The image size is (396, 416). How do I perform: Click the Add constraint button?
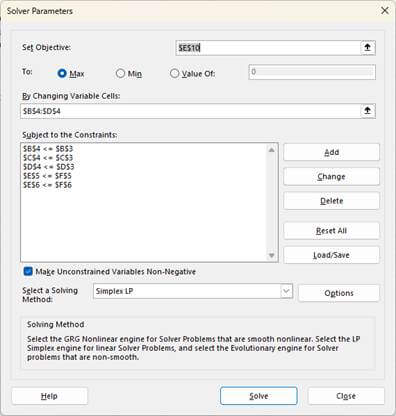point(331,152)
